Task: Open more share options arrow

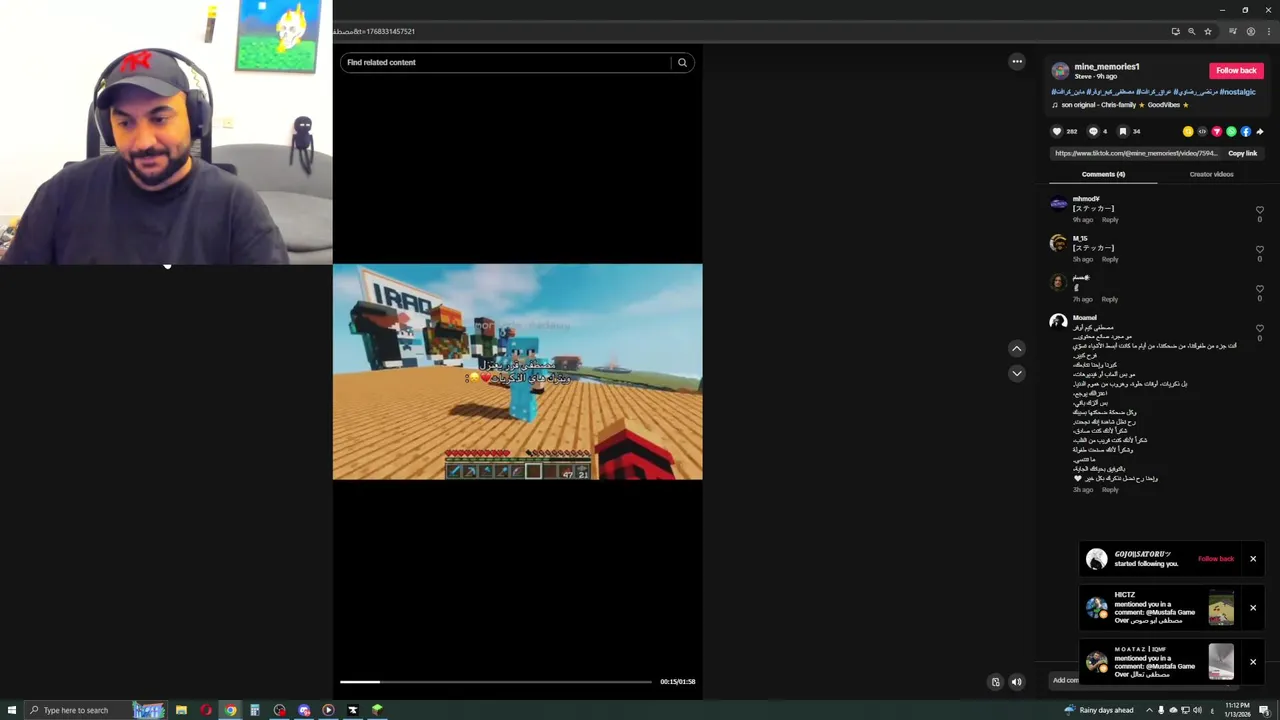Action: click(x=1260, y=131)
